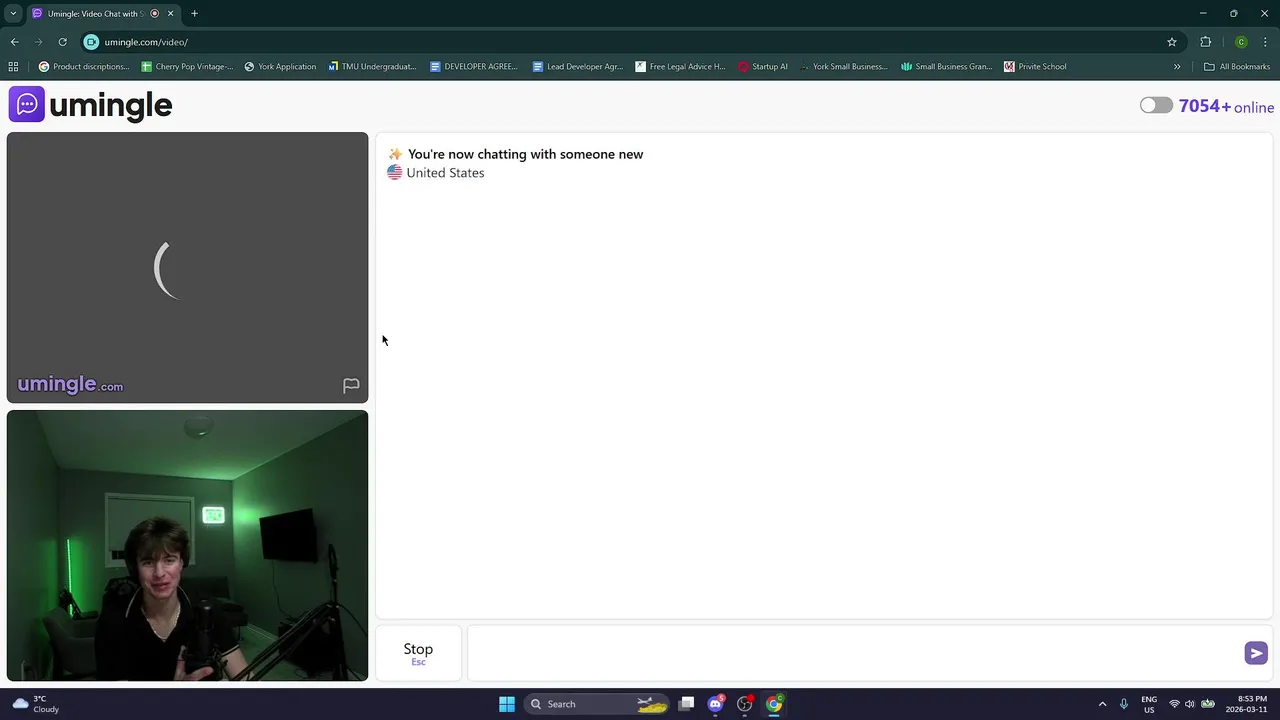Click the 7054+ online counter
The width and height of the screenshot is (1280, 720).
click(x=1226, y=106)
